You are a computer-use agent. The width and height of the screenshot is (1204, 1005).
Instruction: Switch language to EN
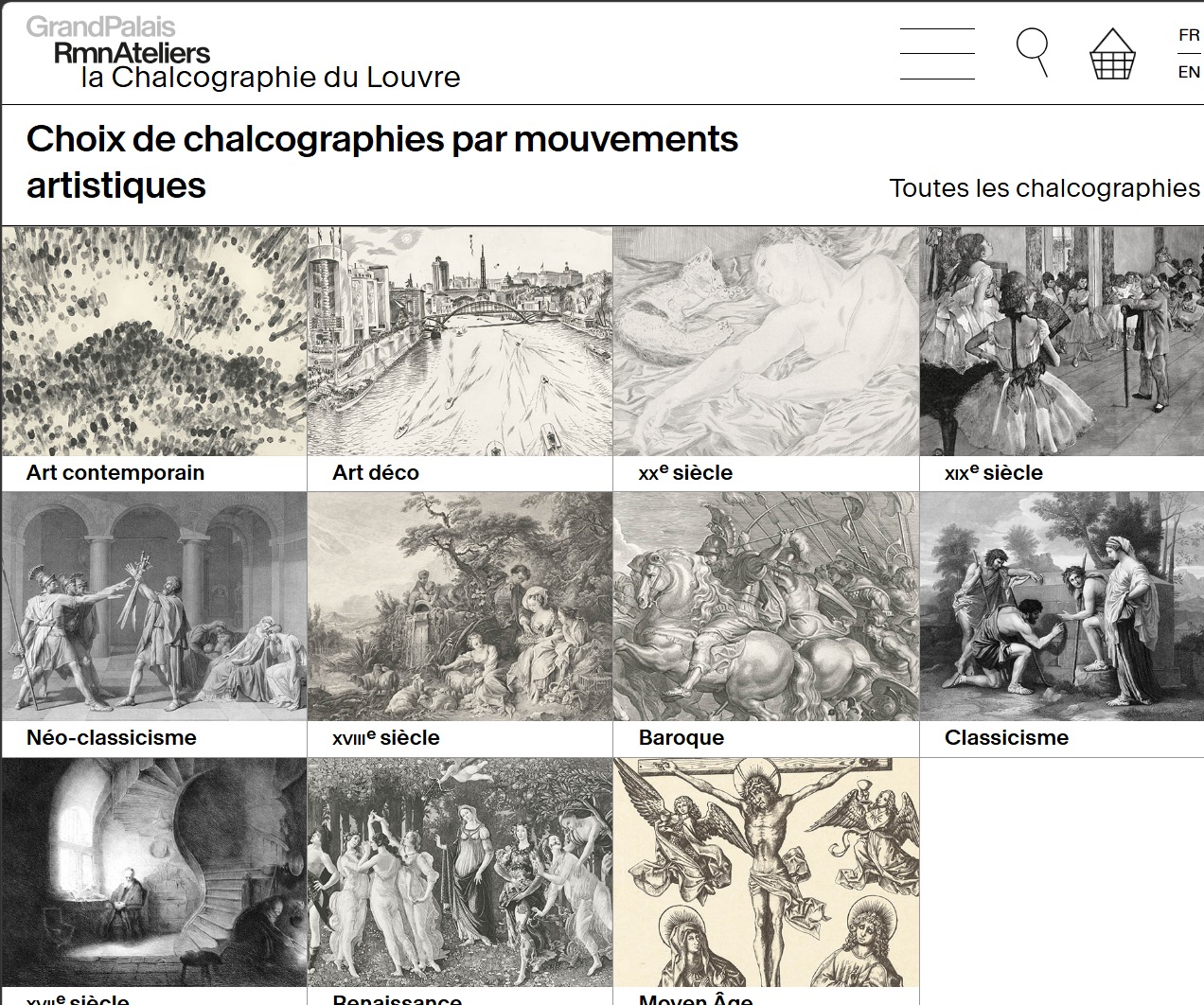(1189, 72)
